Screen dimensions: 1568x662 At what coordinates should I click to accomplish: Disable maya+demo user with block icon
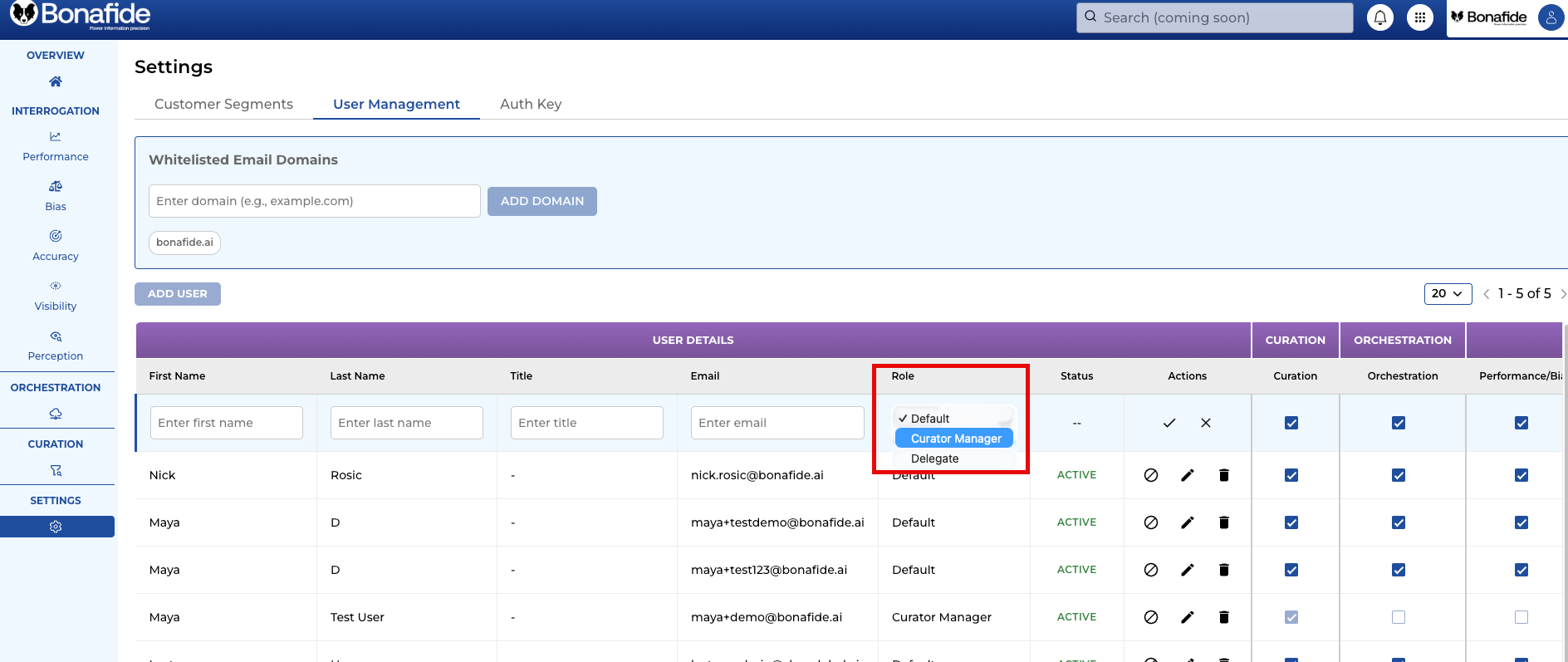click(1150, 617)
